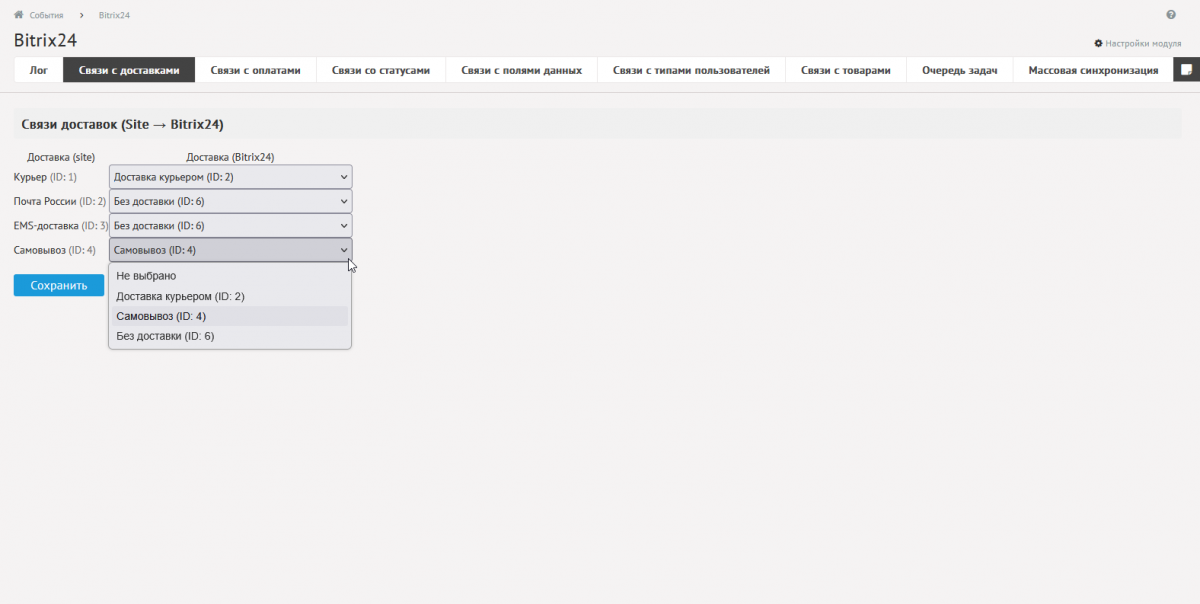The image size is (1200, 604).
Task: Open the help question mark icon
Action: (x=1171, y=15)
